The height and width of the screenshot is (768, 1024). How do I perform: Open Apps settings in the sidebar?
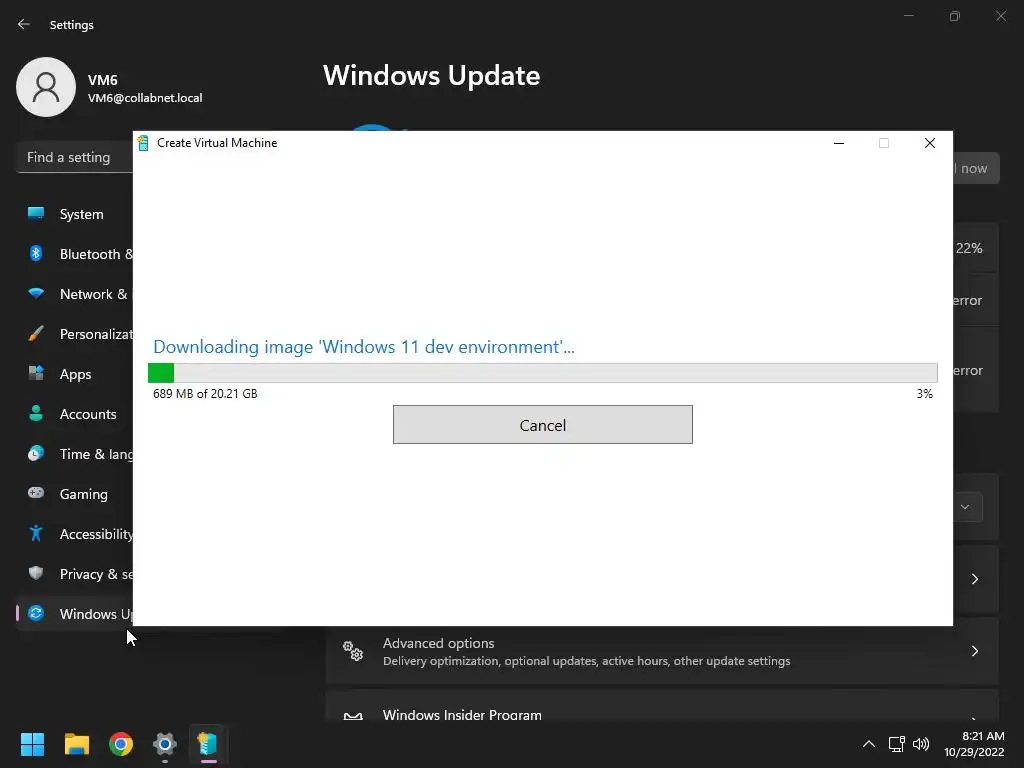[x=74, y=374]
